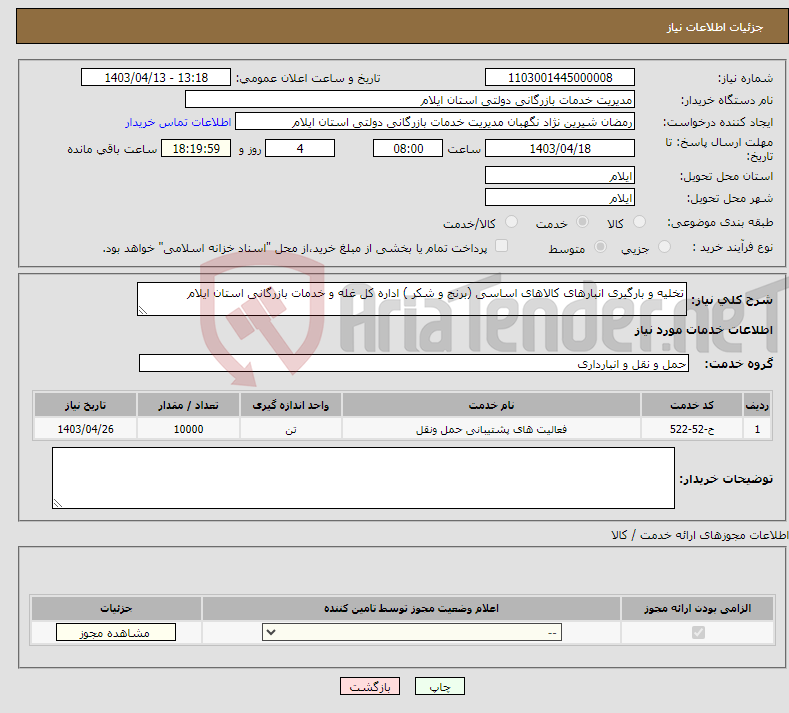Image resolution: width=789 pixels, height=713 pixels.
Task: Select the خدمت category radio button
Action: [582, 222]
